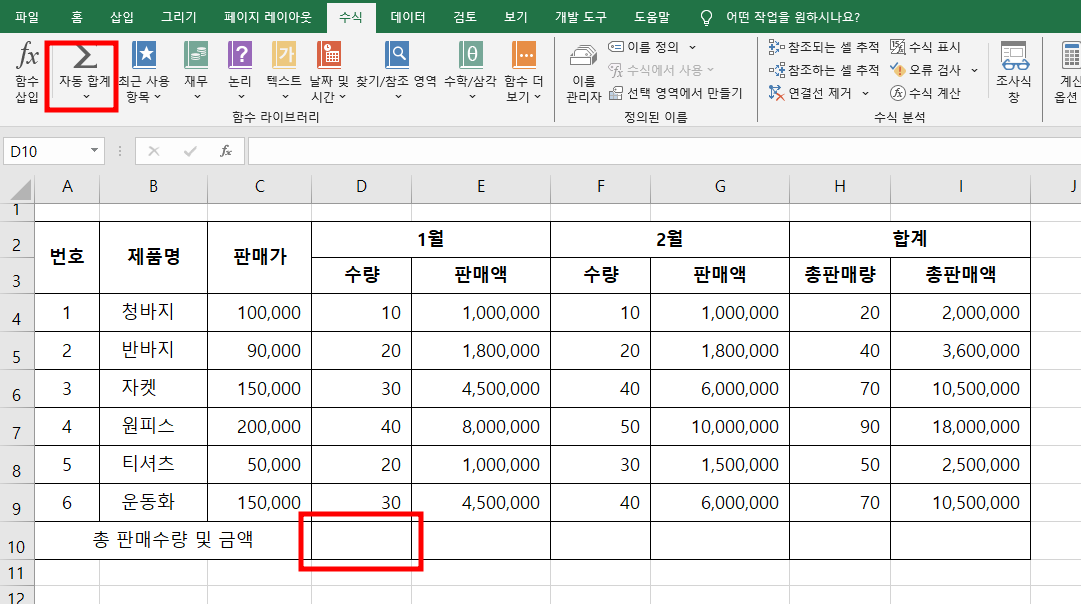Expand the Define Name (이름 정의) dropdown arrow
Image resolution: width=1081 pixels, height=604 pixels.
692,47
